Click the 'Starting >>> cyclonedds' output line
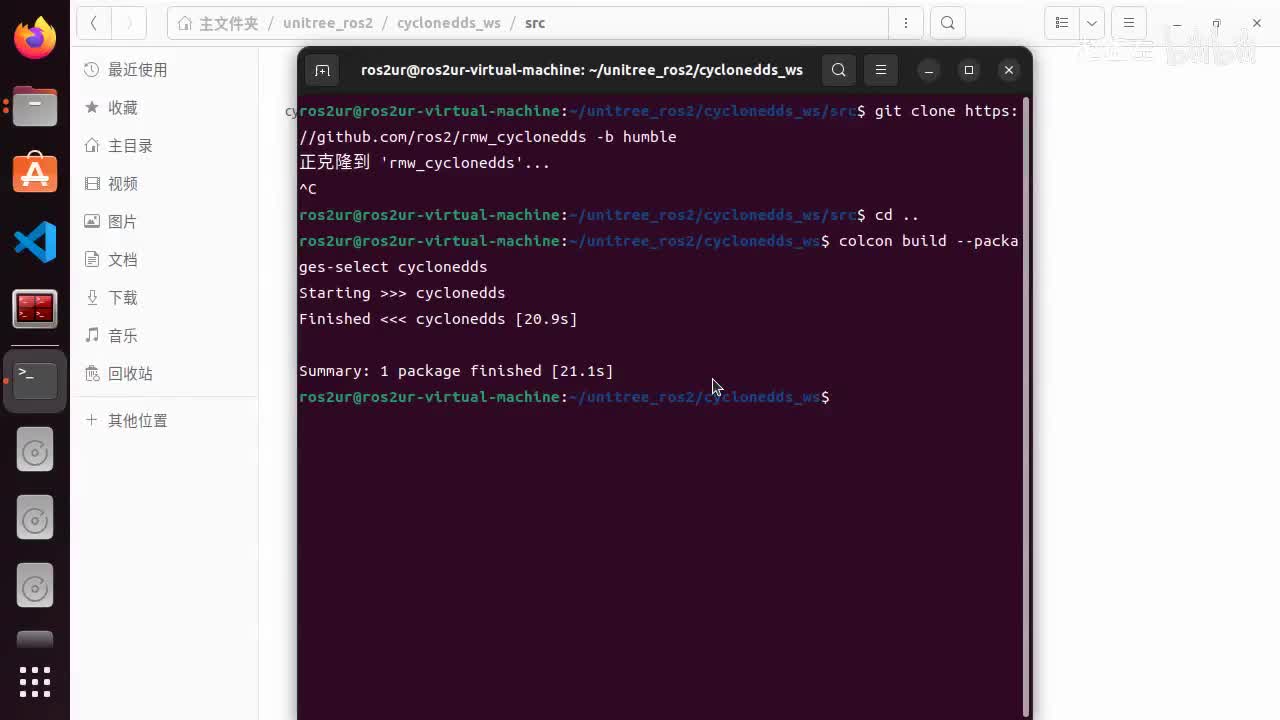Viewport: 1280px width, 720px height. pos(402,293)
